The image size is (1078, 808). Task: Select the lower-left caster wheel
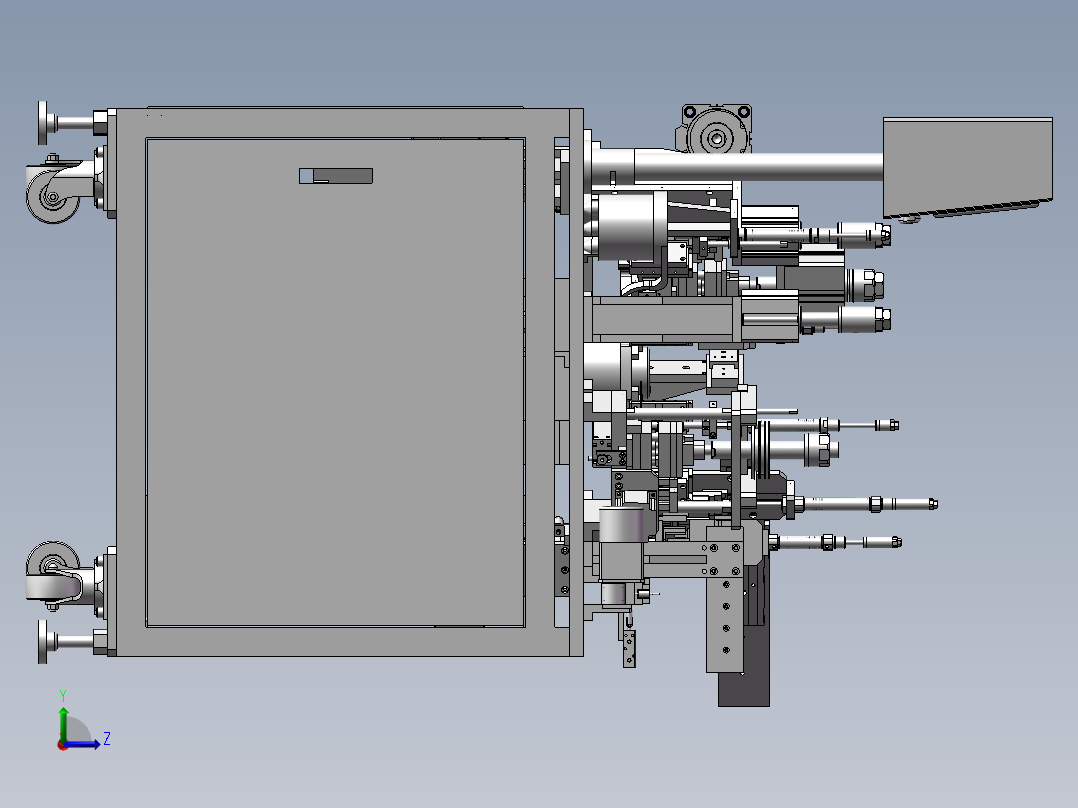pos(52,568)
